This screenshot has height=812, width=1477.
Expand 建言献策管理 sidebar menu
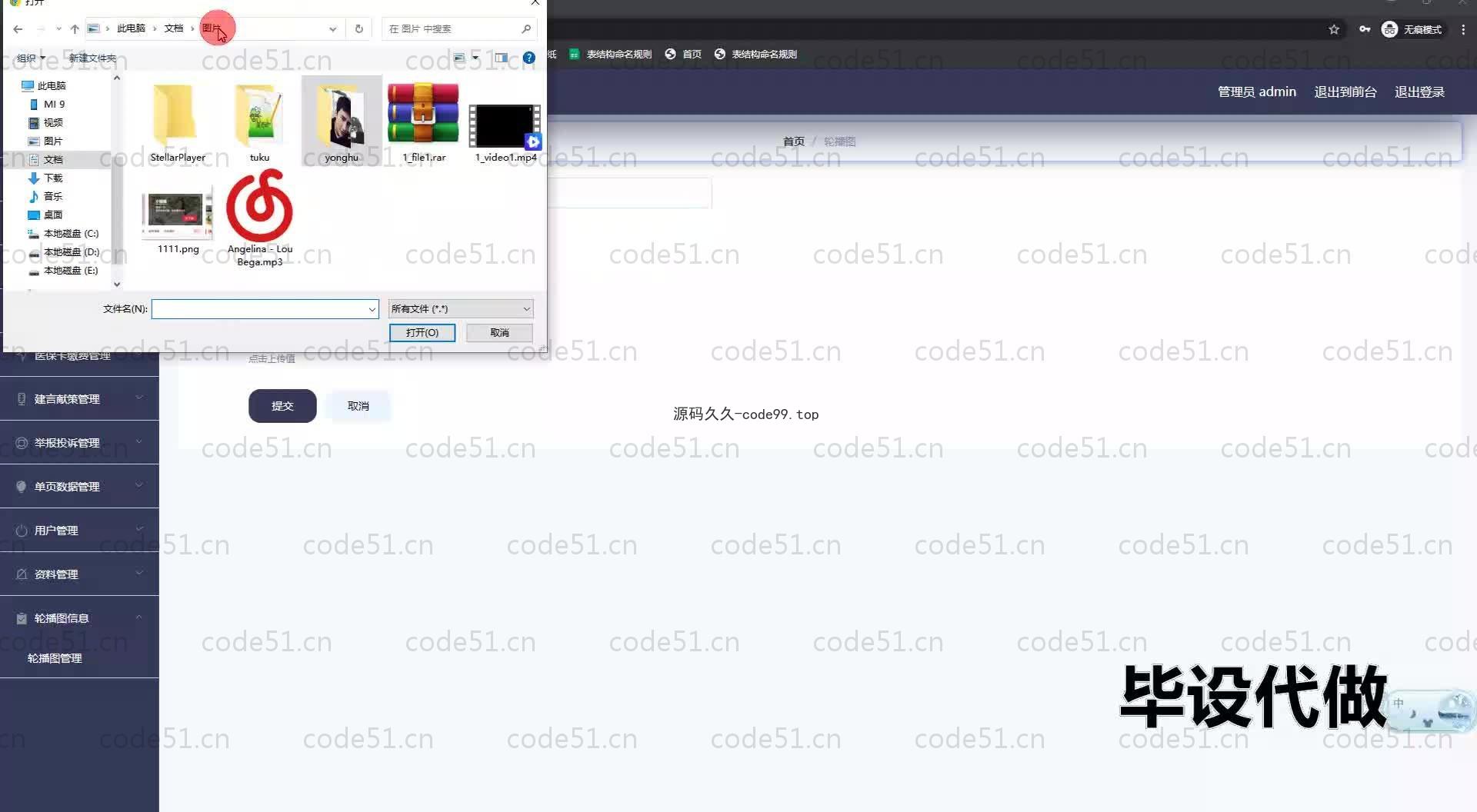point(79,398)
